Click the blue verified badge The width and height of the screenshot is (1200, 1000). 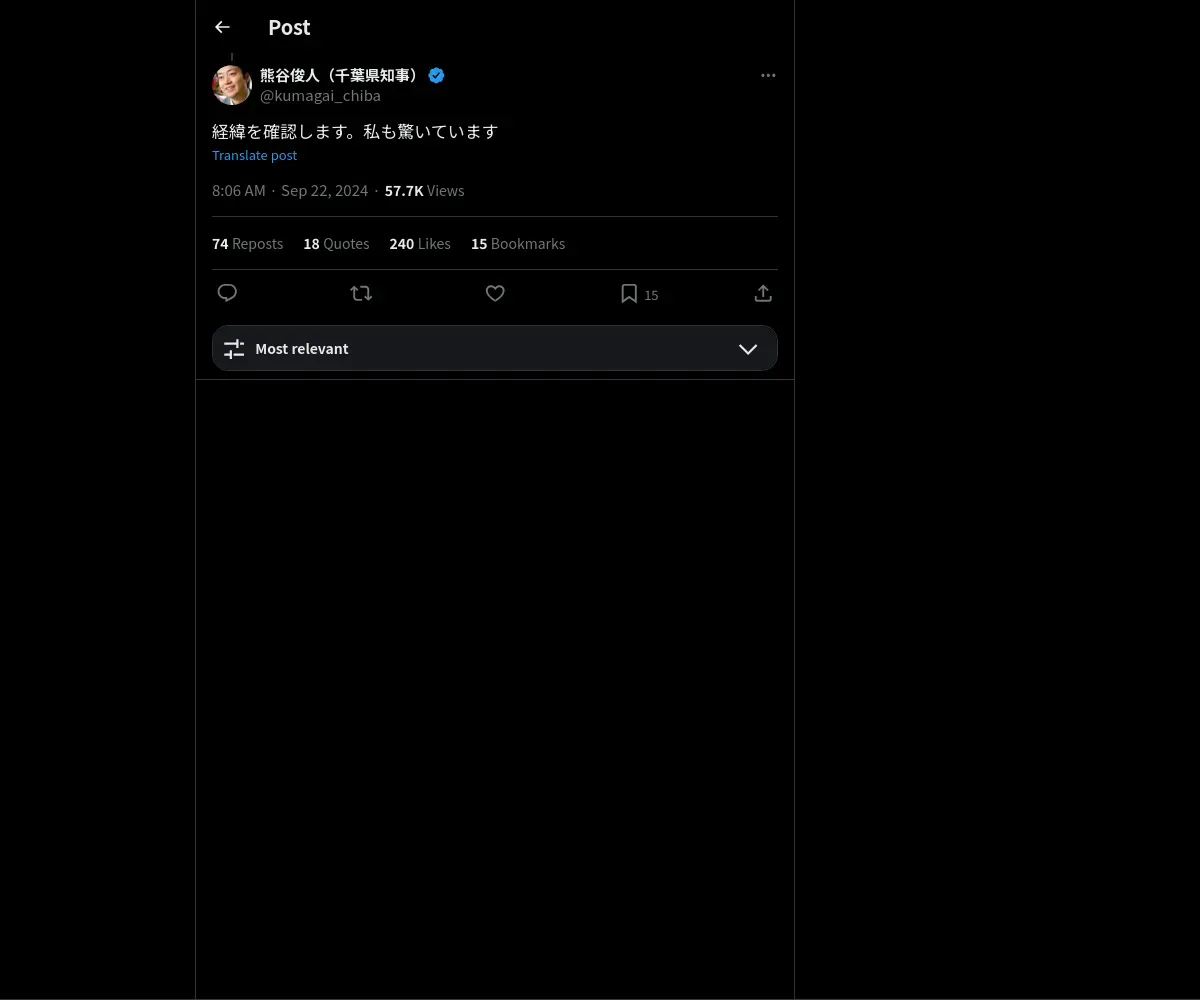(436, 75)
